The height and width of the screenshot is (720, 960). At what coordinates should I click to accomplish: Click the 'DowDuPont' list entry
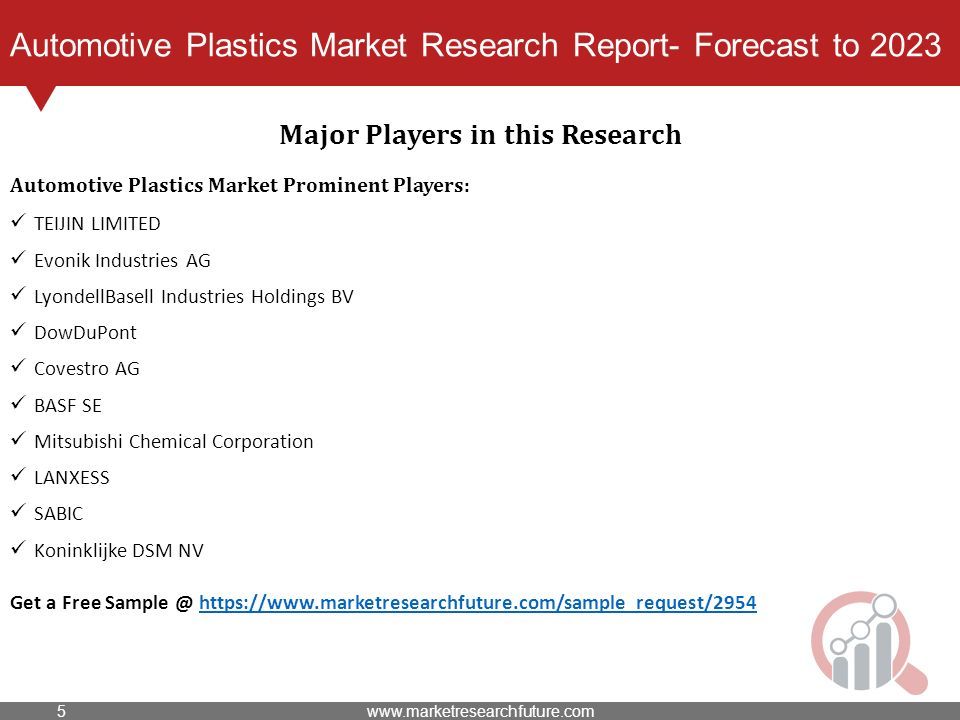86,332
